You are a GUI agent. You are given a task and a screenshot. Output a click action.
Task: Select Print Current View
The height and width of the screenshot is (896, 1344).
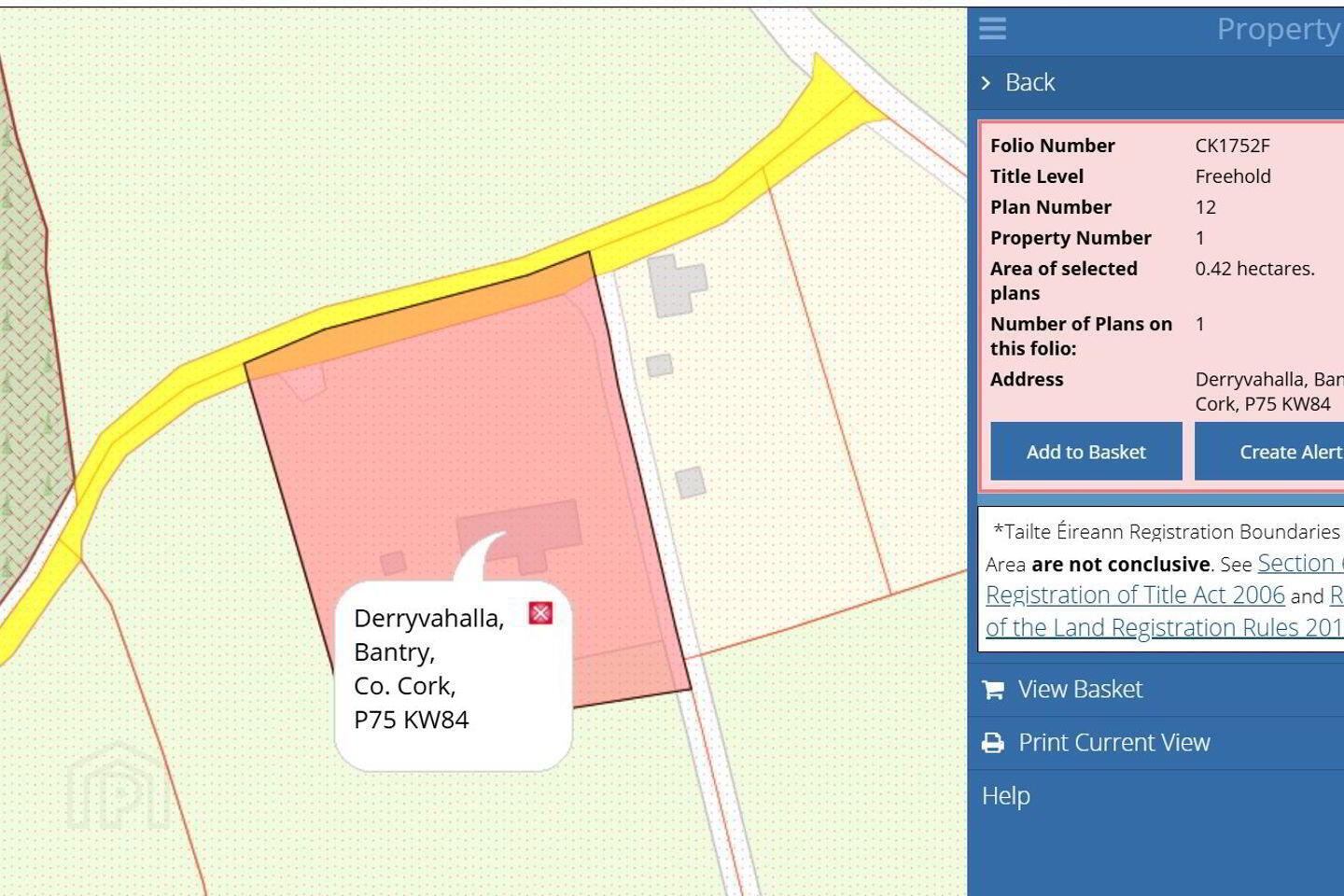point(1113,742)
